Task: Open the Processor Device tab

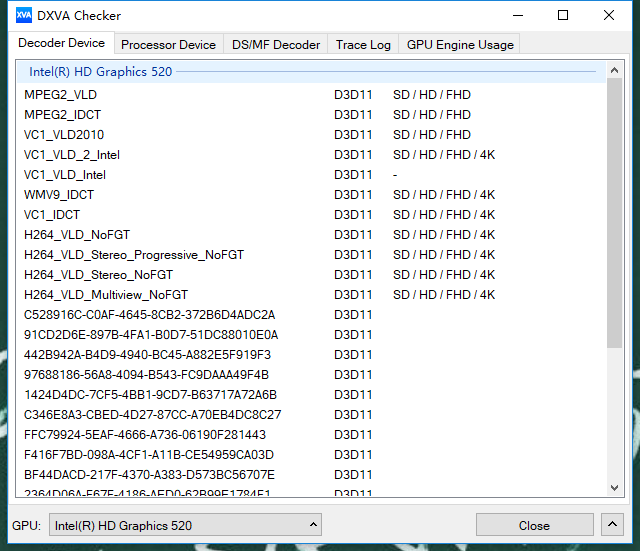Action: tap(169, 44)
